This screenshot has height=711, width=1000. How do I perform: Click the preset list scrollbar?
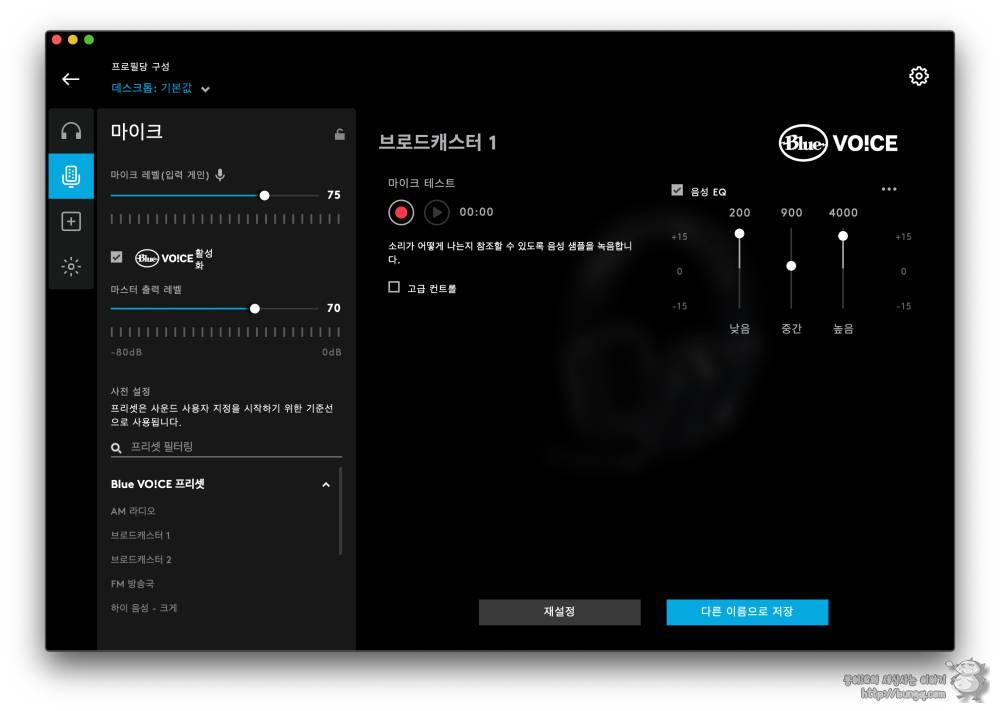click(x=341, y=511)
